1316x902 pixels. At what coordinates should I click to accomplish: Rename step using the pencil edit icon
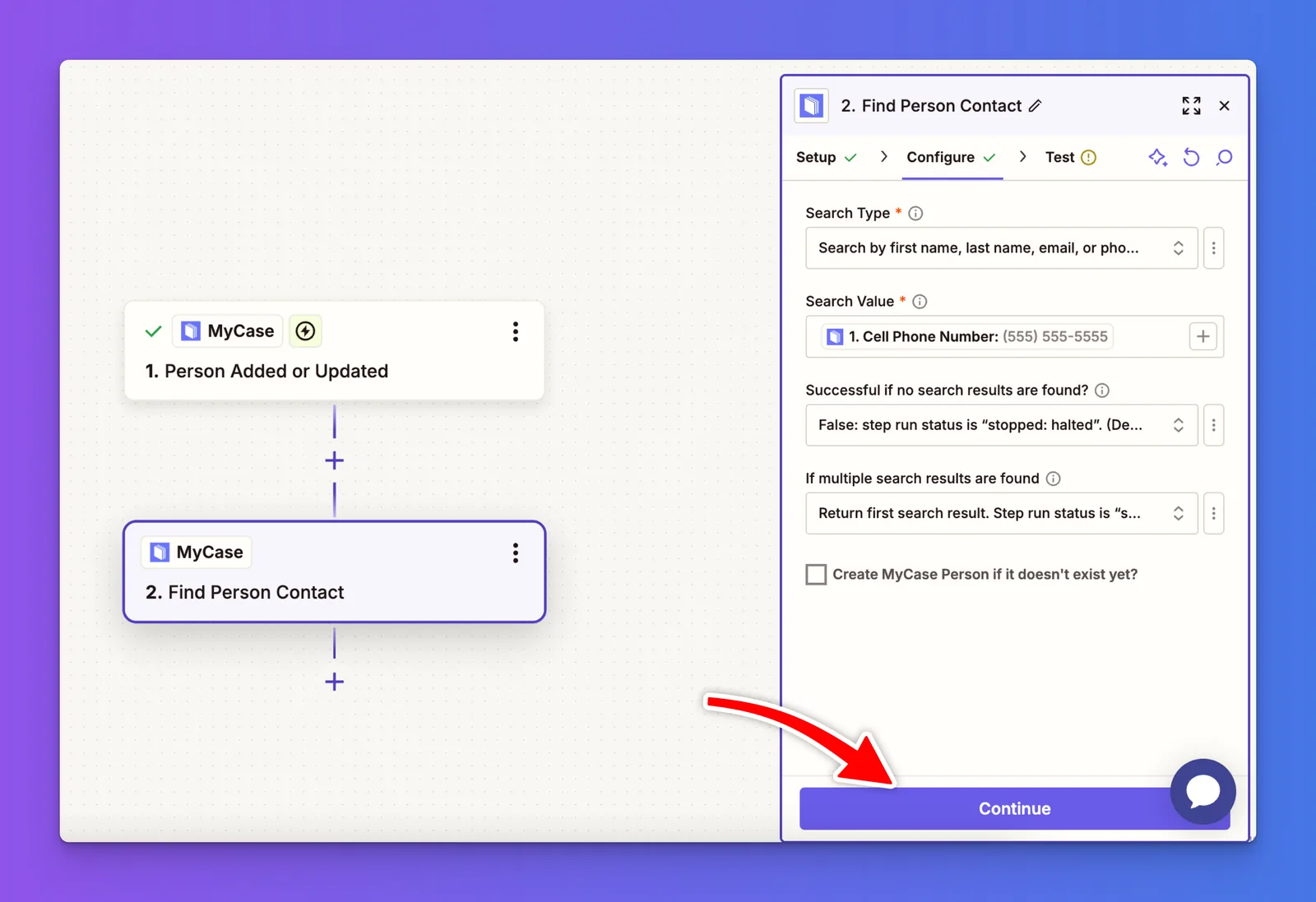[1036, 105]
